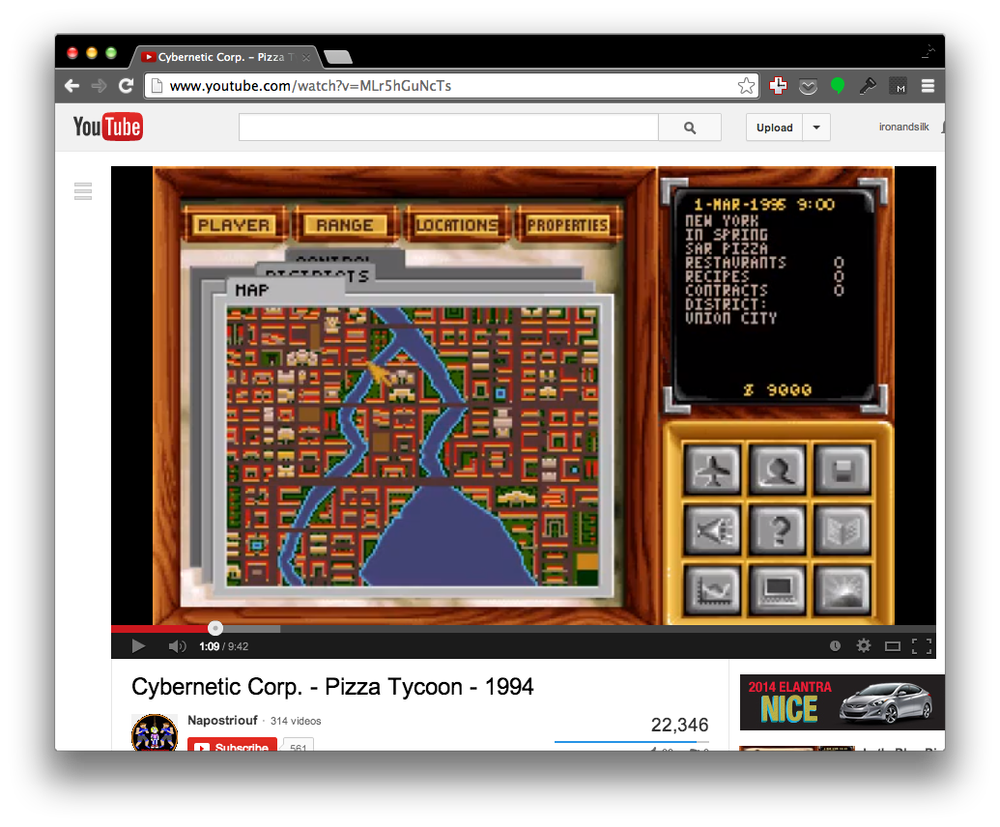1000x827 pixels.
Task: Click the floppy disk save icon
Action: tap(843, 470)
